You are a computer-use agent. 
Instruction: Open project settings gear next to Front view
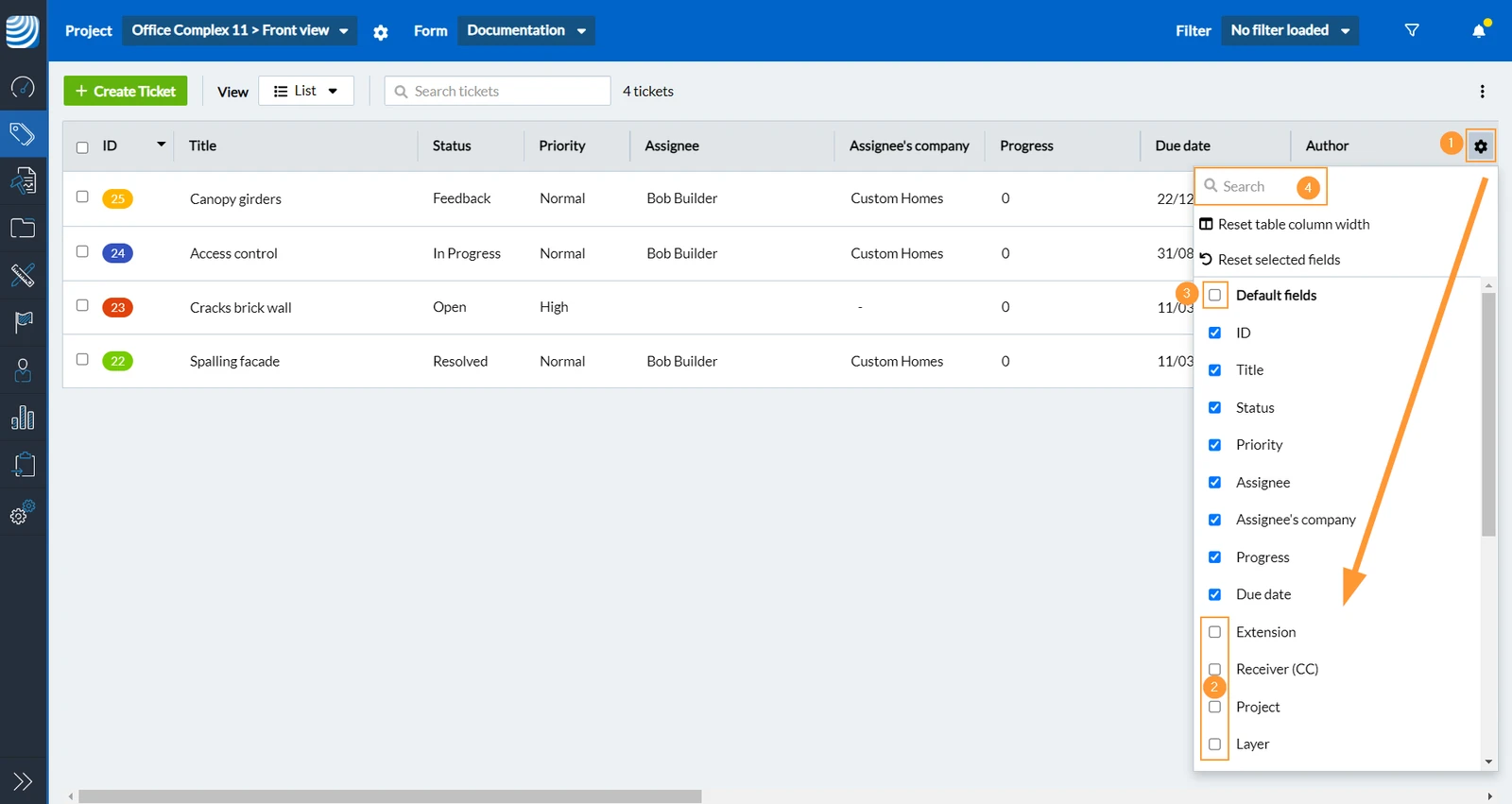(381, 32)
